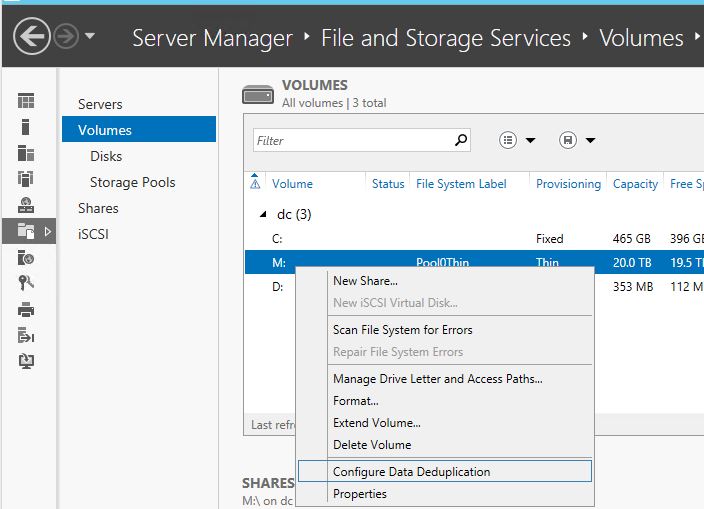Viewport: 704px width, 509px height.
Task: Open Shares in the navigation pane
Action: coord(98,208)
